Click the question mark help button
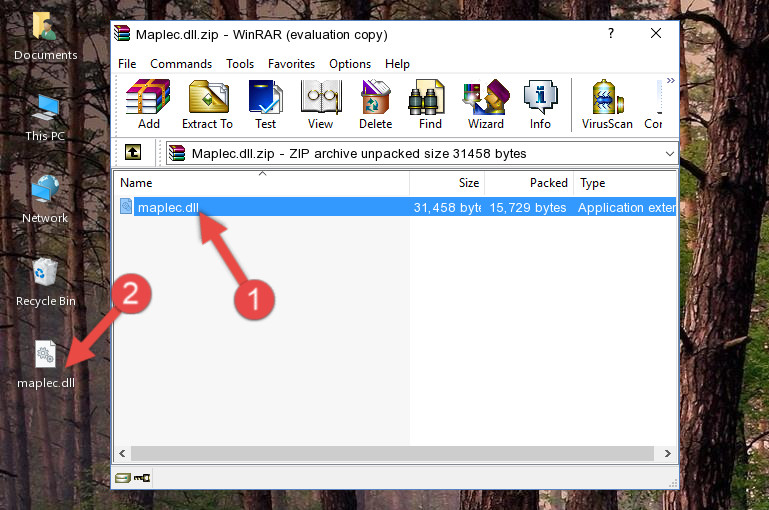 (611, 33)
